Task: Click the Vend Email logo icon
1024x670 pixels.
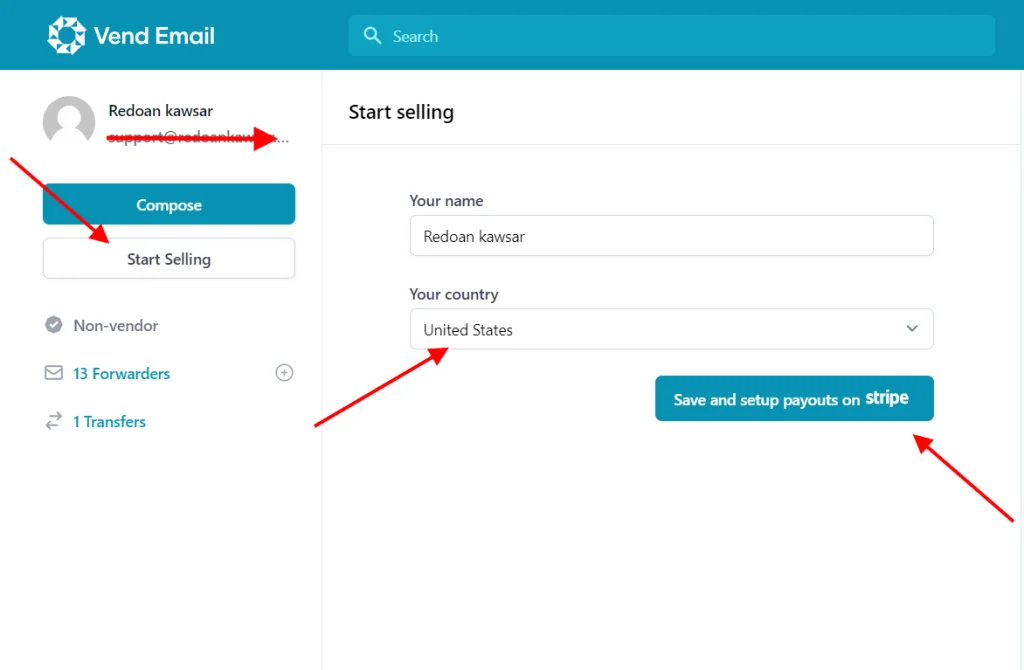Action: [67, 36]
